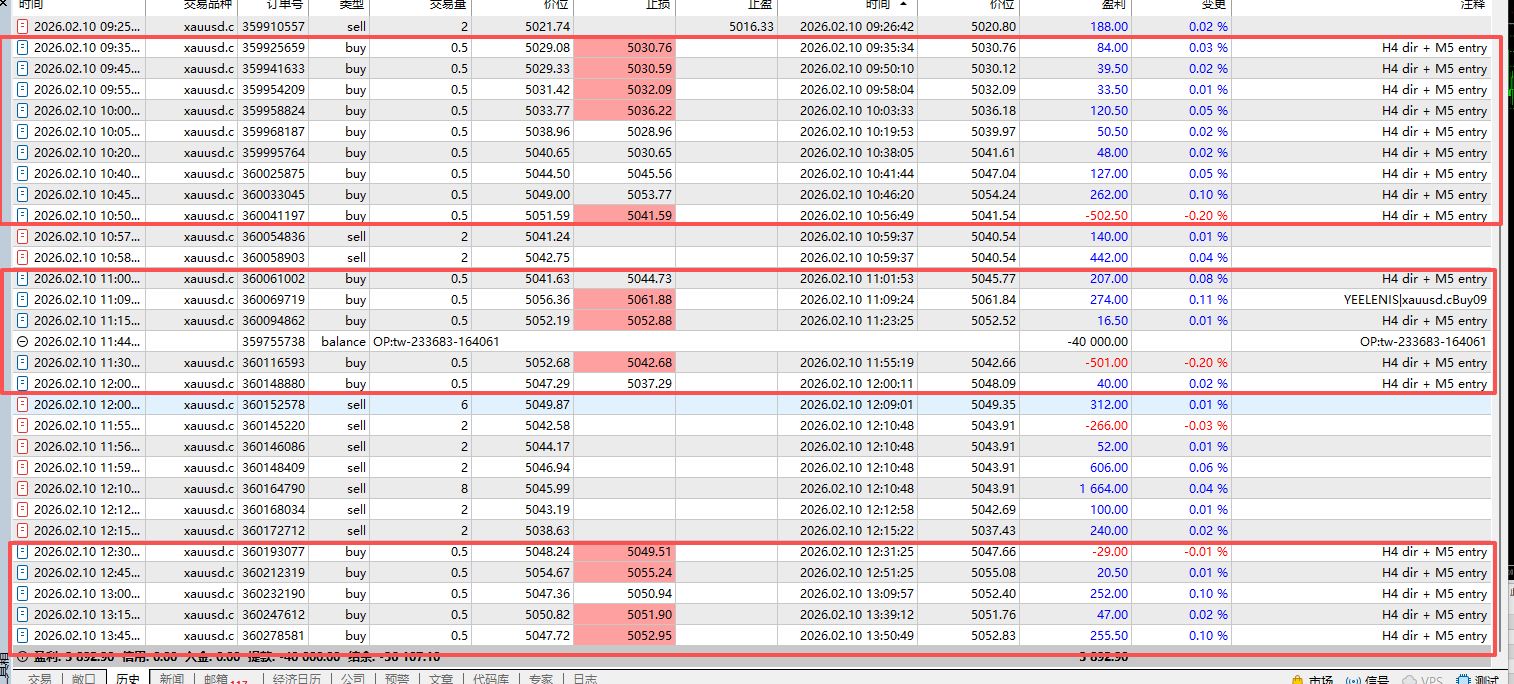This screenshot has height=684, width=1514.
Task: Click the deal icon of order 360033045
Action: coord(23,195)
